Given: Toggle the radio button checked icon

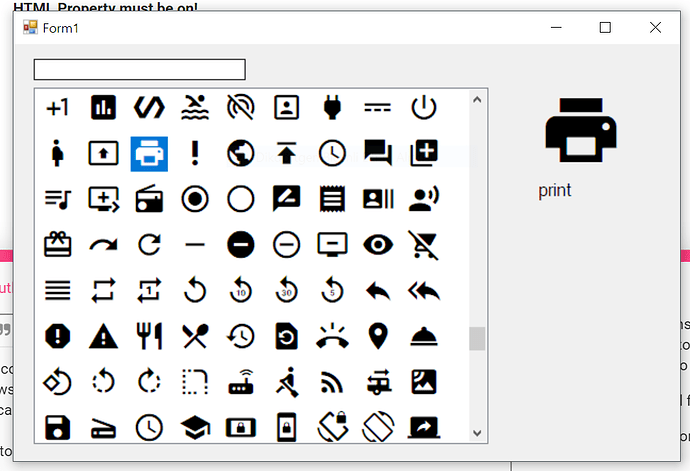Looking at the screenshot, I should click(195, 199).
